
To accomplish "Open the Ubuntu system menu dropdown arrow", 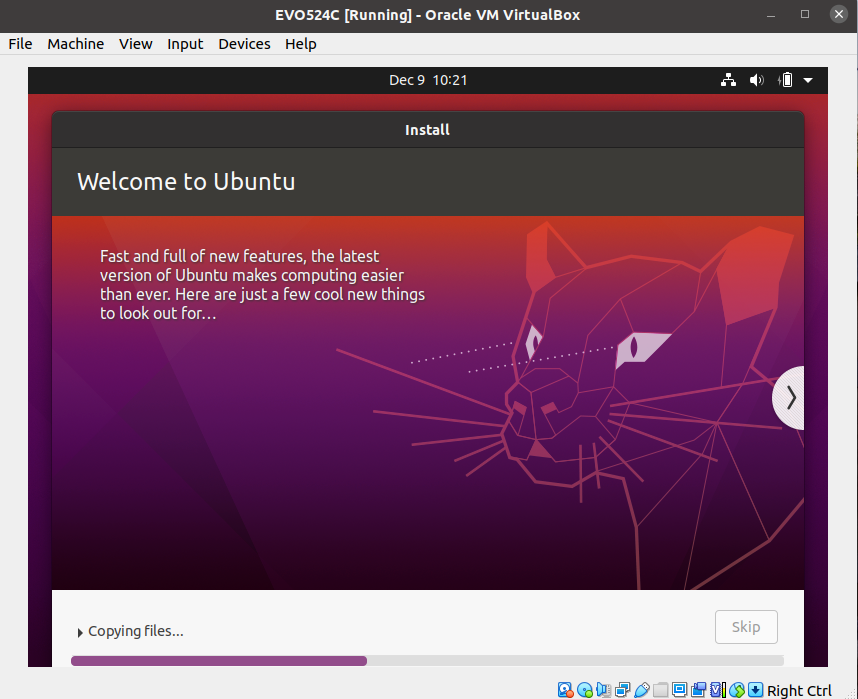I will [808, 80].
